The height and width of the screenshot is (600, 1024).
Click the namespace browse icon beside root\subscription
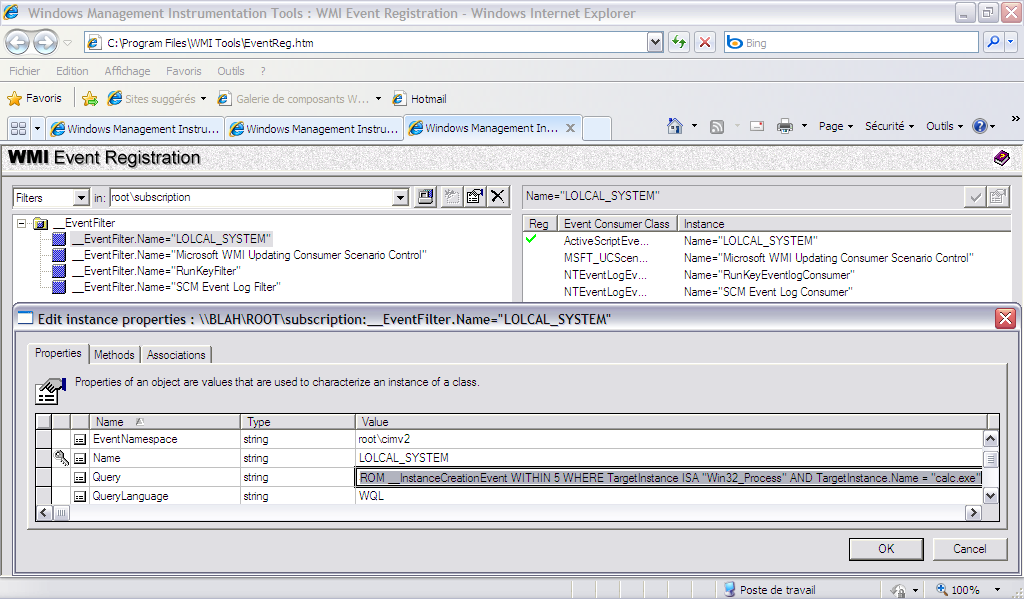tap(425, 197)
